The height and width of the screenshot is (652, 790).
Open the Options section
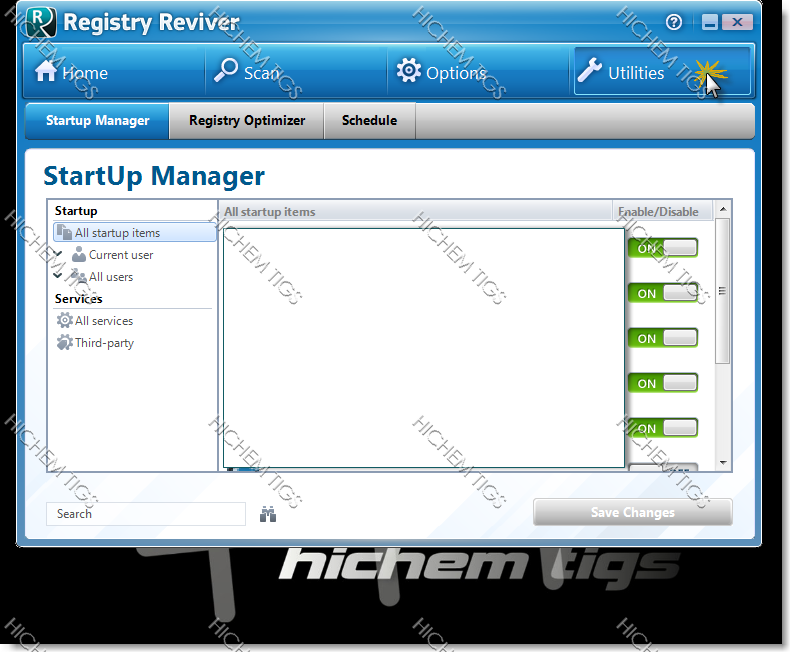(479, 71)
